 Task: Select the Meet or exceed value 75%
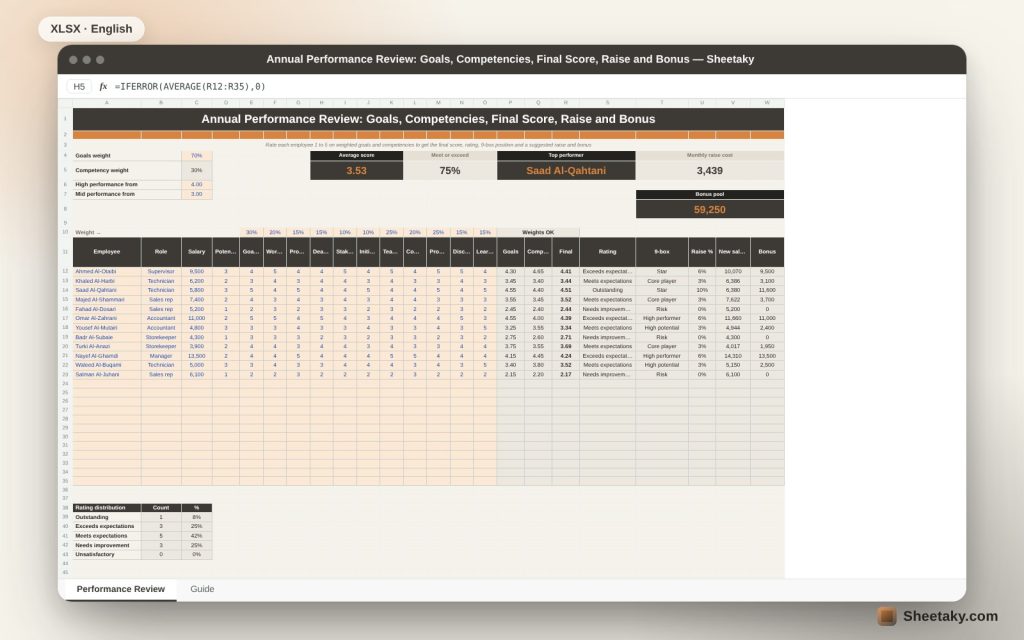pyautogui.click(x=450, y=170)
